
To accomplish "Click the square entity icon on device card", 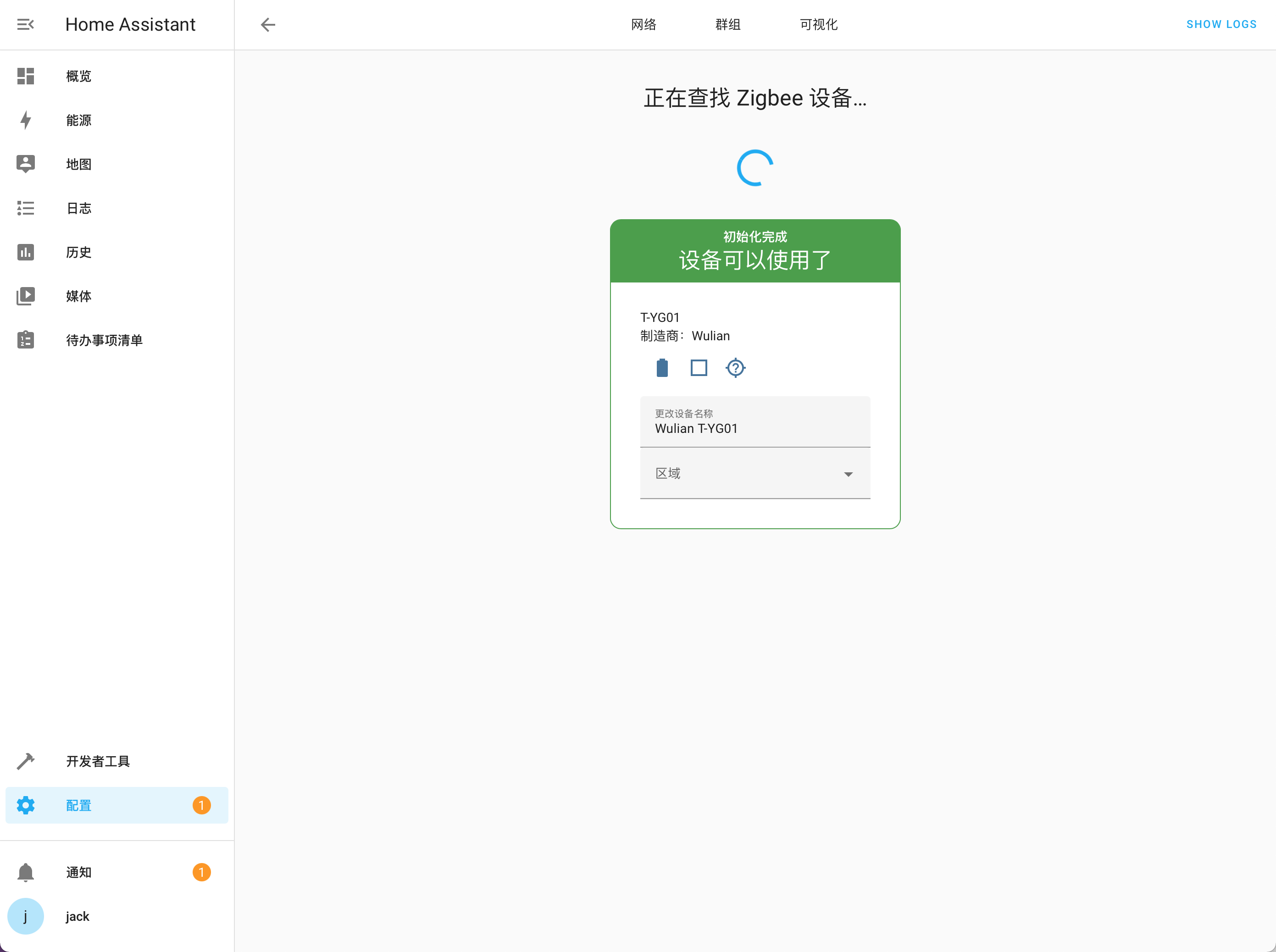I will [699, 368].
